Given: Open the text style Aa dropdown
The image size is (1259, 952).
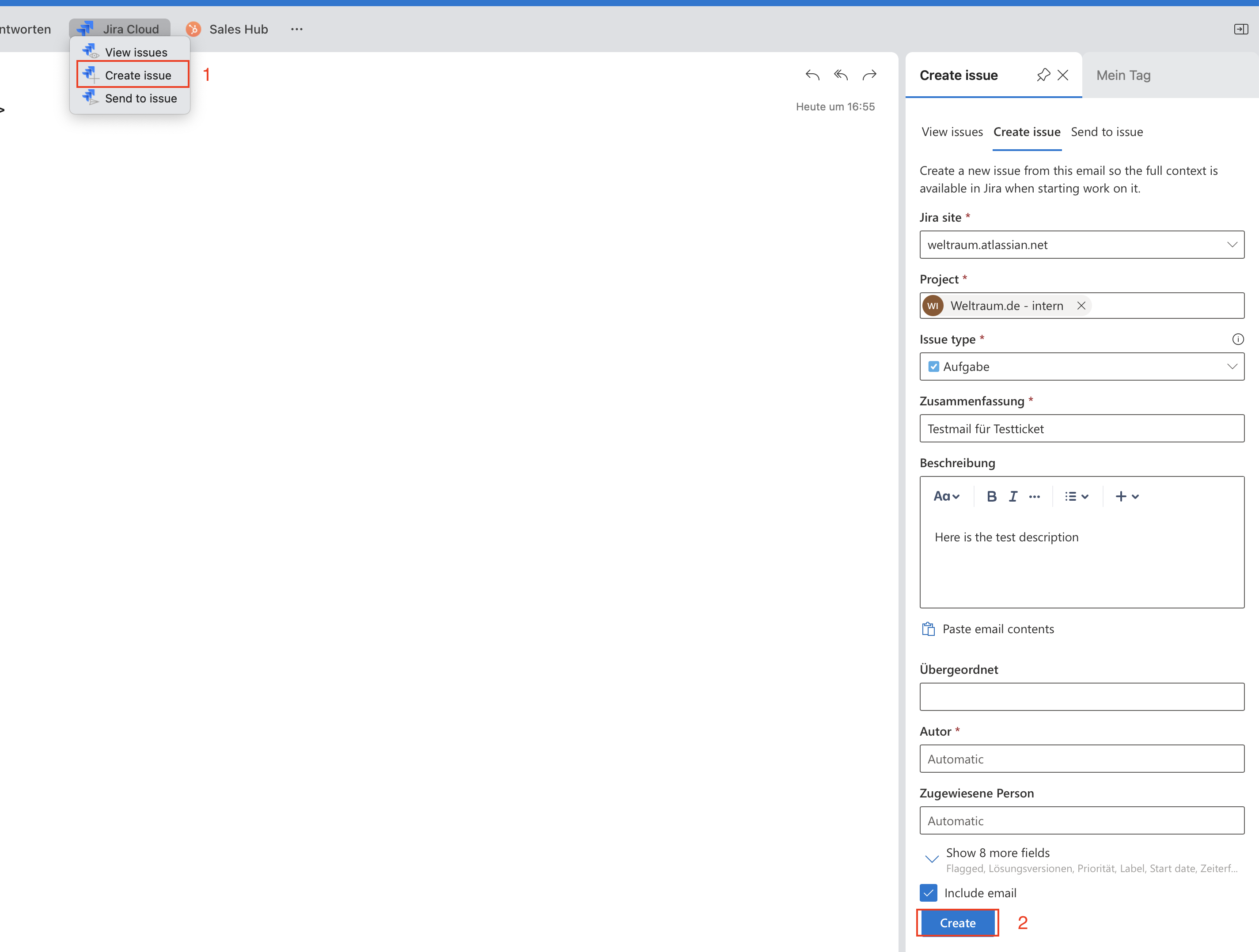Looking at the screenshot, I should (947, 496).
